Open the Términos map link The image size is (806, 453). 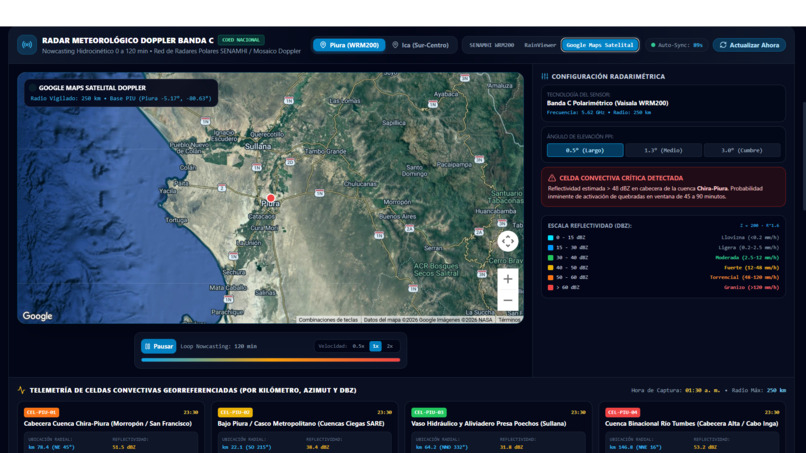tap(509, 320)
